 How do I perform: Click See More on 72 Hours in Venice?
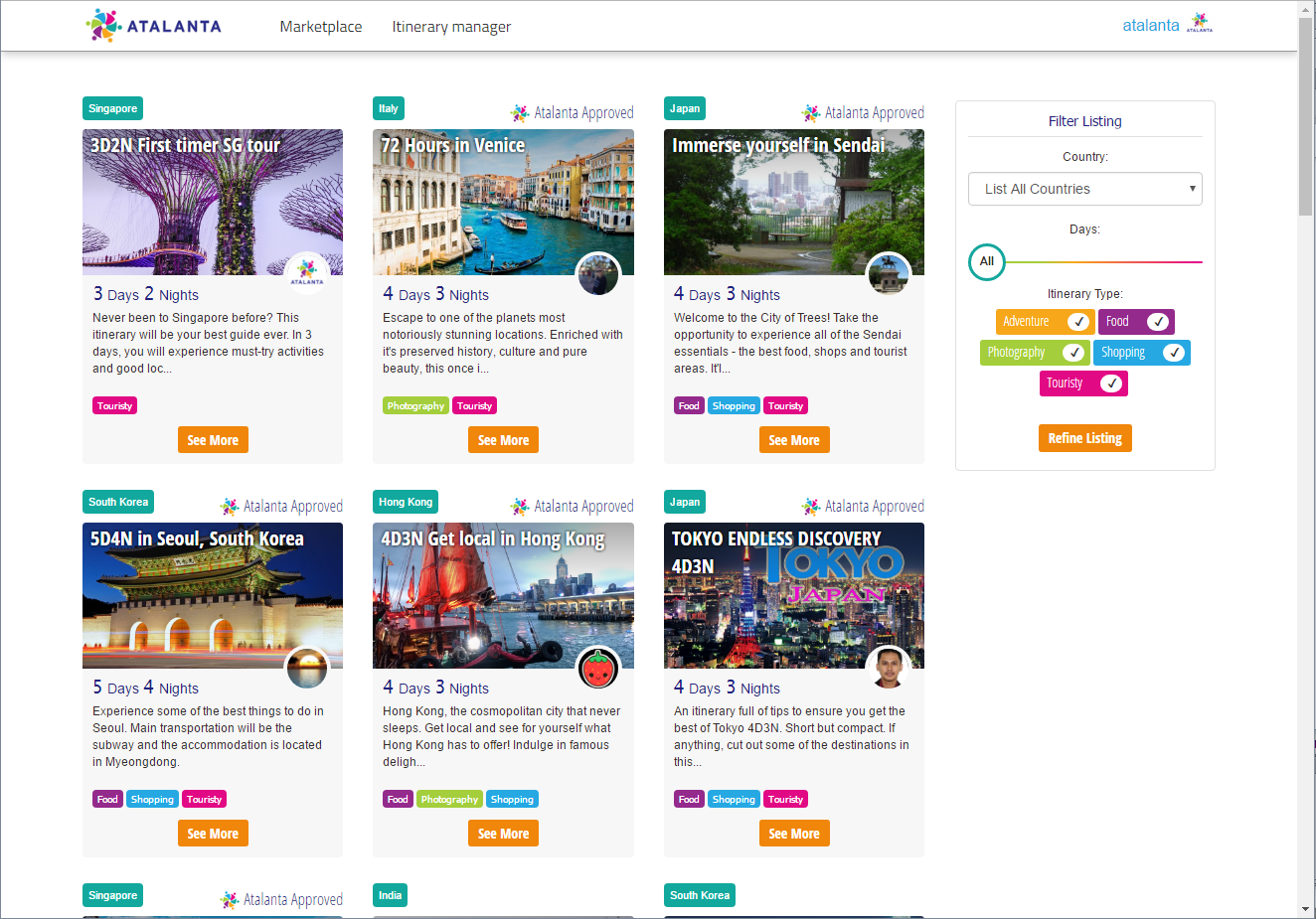click(x=503, y=440)
